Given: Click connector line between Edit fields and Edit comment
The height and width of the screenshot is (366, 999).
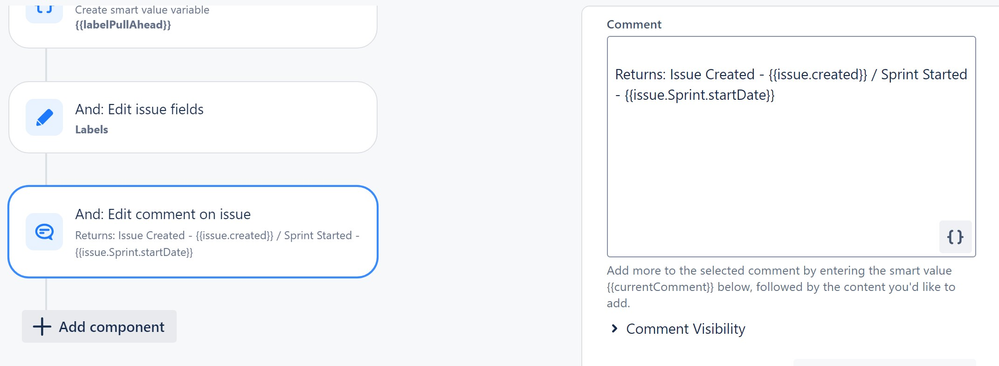Looking at the screenshot, I should [46, 169].
